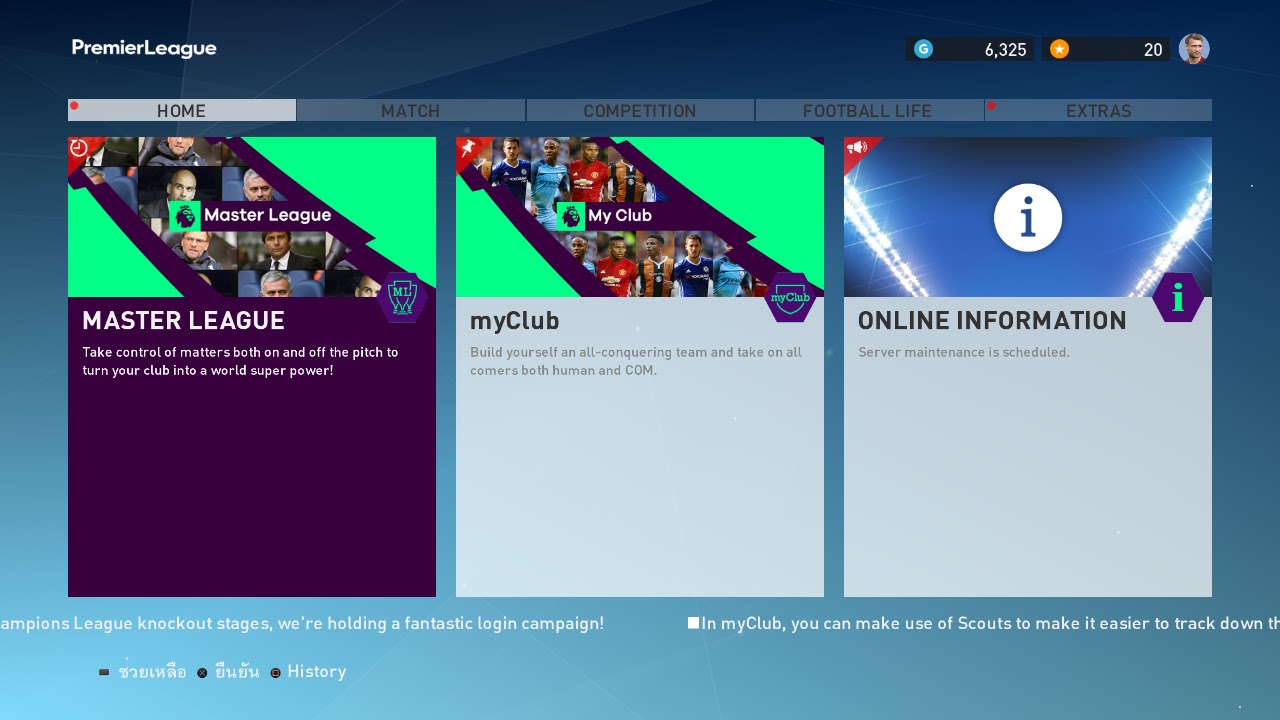
Task: Click the Premier League logo
Action: (x=144, y=48)
